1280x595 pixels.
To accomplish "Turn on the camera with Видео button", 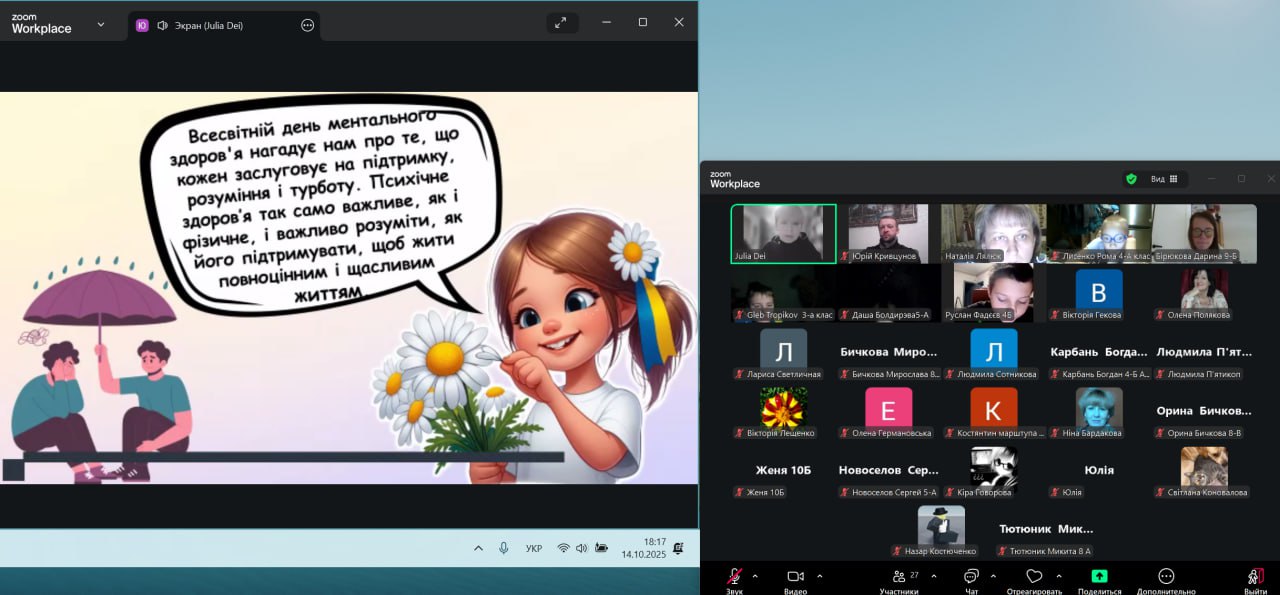I will coord(795,577).
